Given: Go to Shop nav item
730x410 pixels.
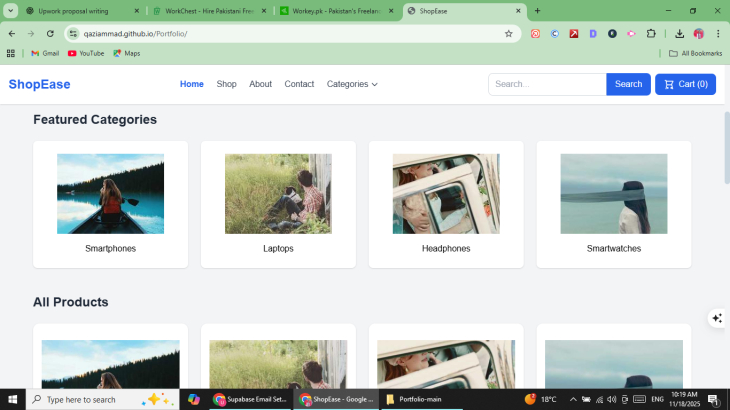Looking at the screenshot, I should 226,84.
